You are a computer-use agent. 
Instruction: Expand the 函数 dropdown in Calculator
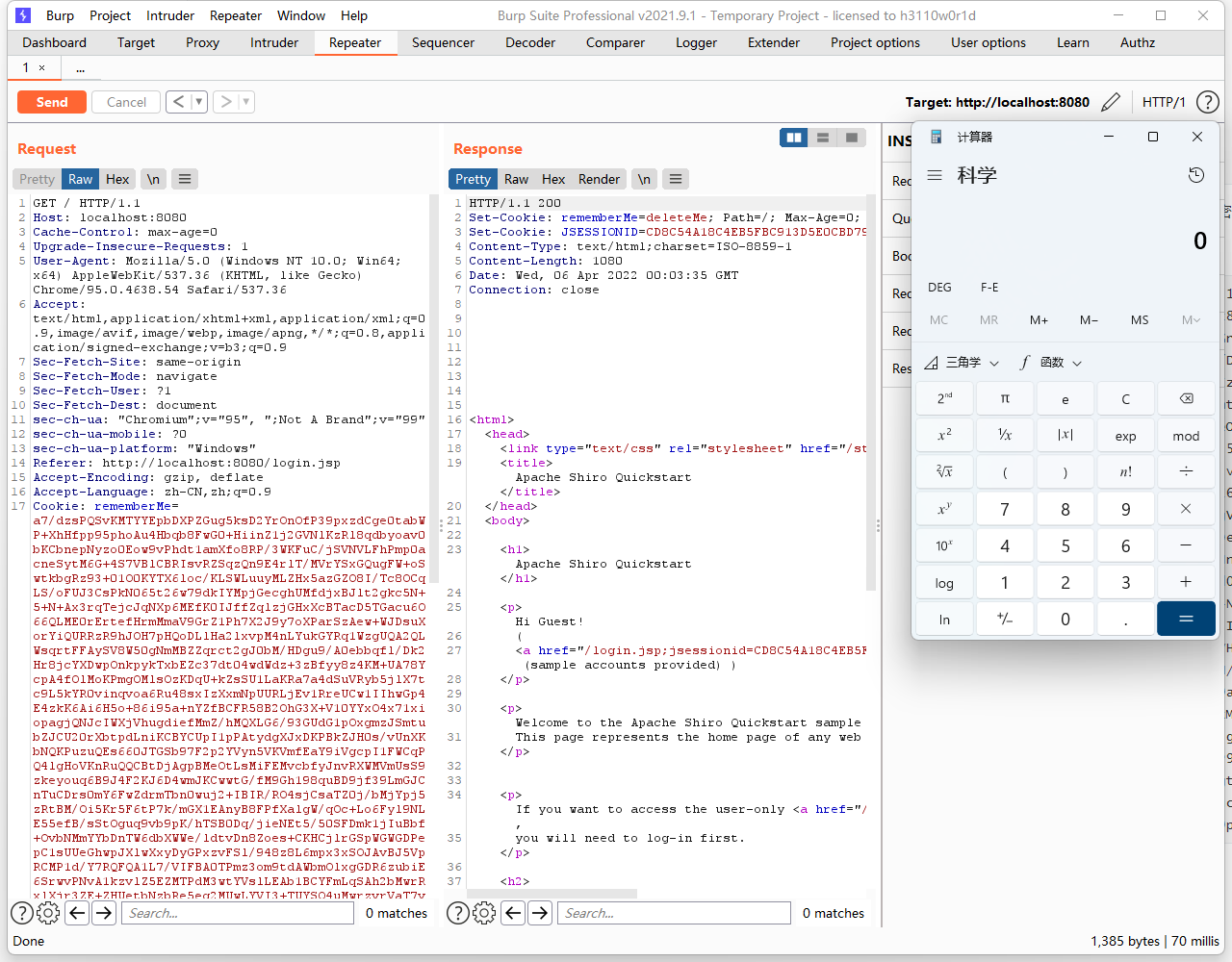1051,362
